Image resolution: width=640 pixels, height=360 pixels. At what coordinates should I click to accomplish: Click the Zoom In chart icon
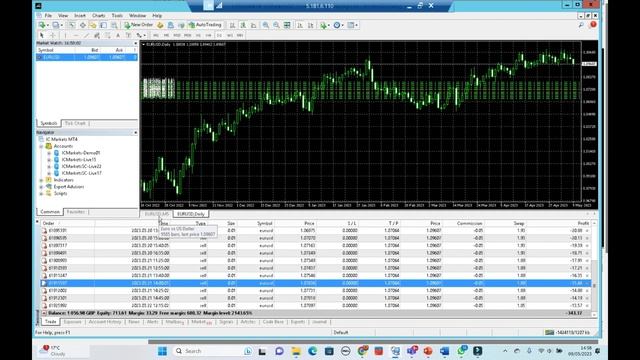[265, 25]
